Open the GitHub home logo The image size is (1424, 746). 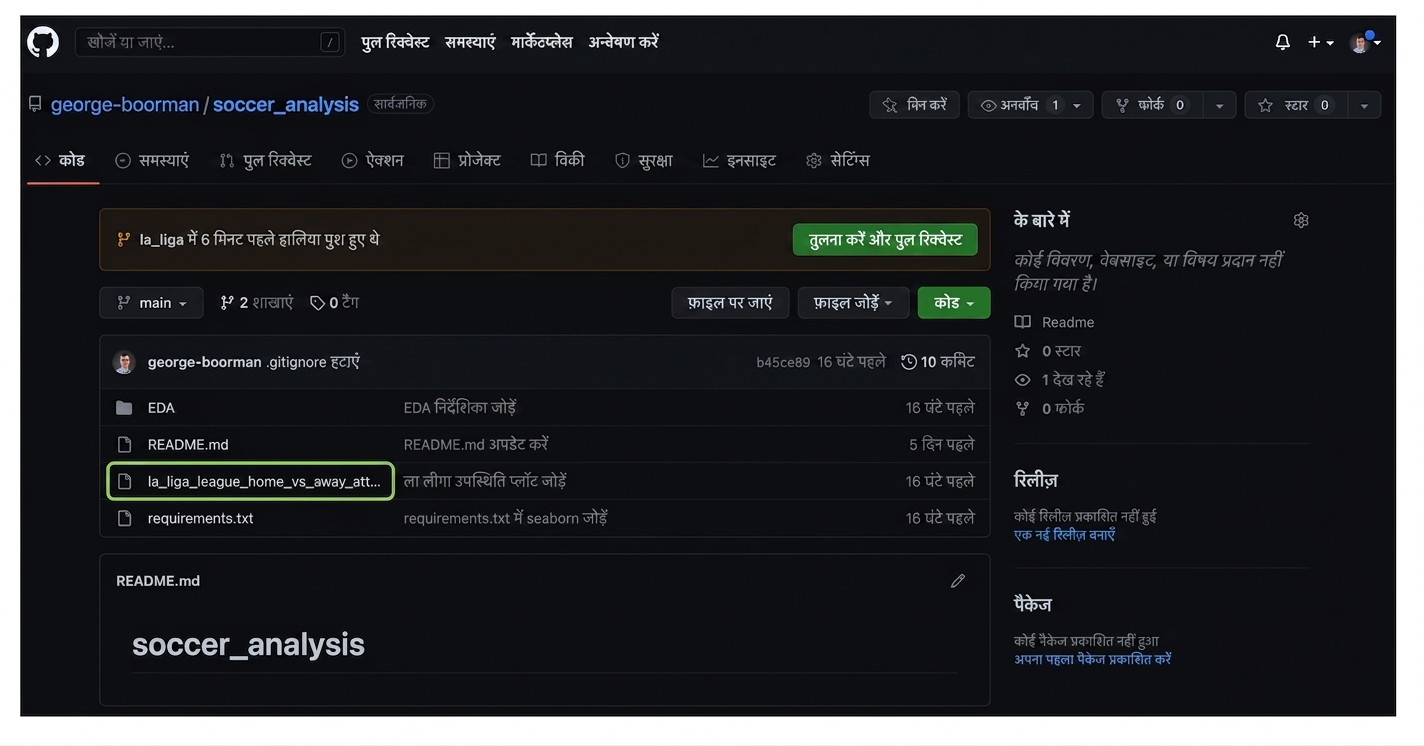coord(43,42)
